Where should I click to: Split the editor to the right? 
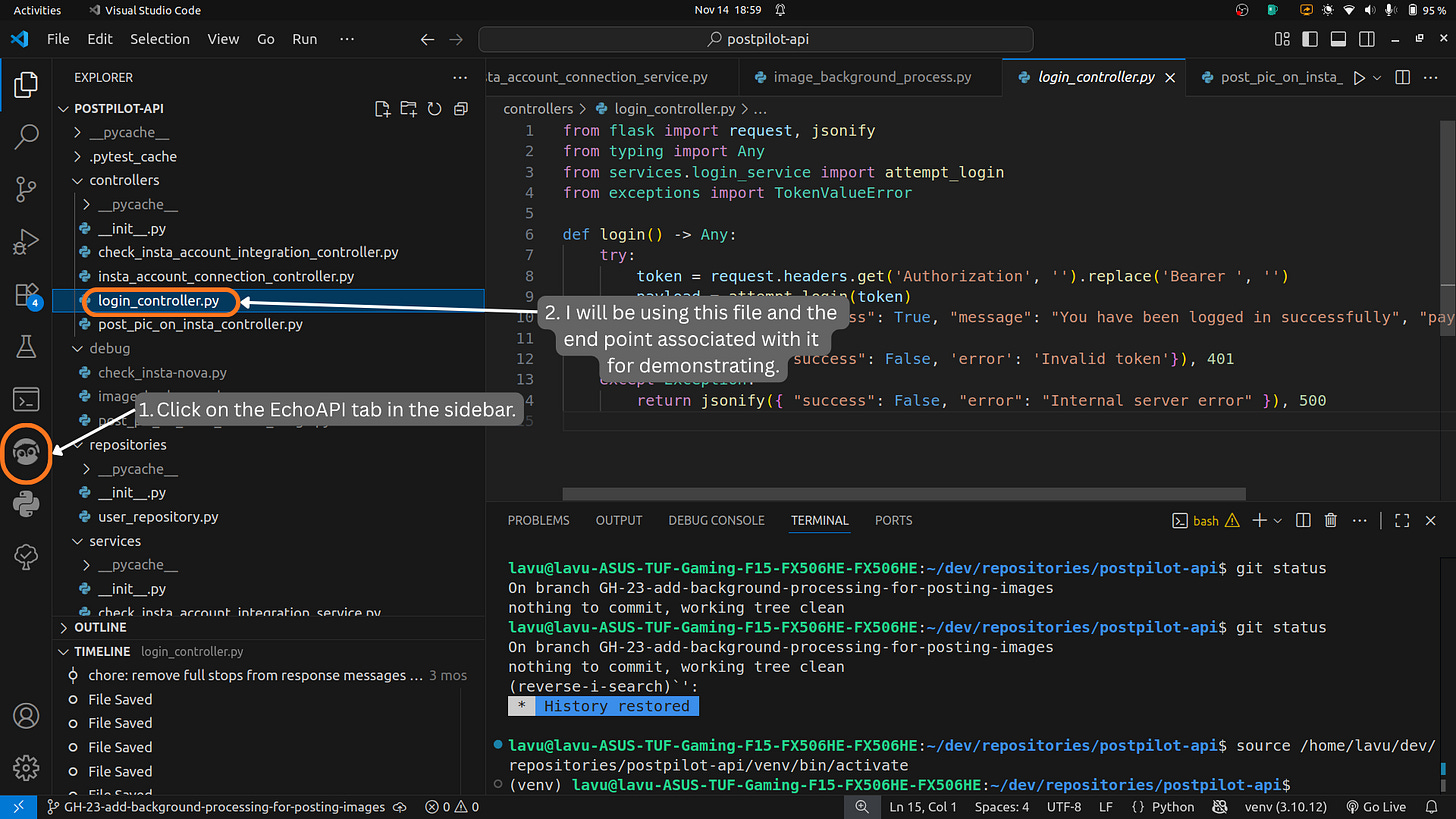click(1402, 77)
